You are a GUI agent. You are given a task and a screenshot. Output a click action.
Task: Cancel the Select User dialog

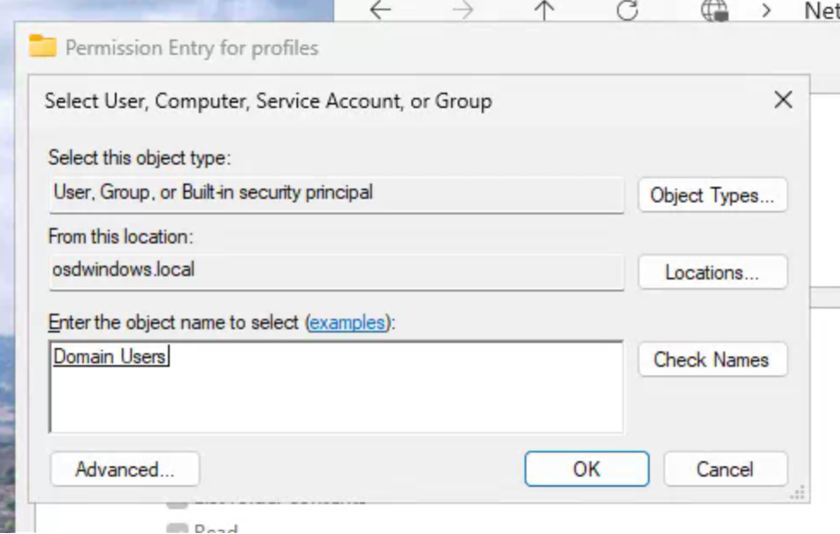pos(725,469)
